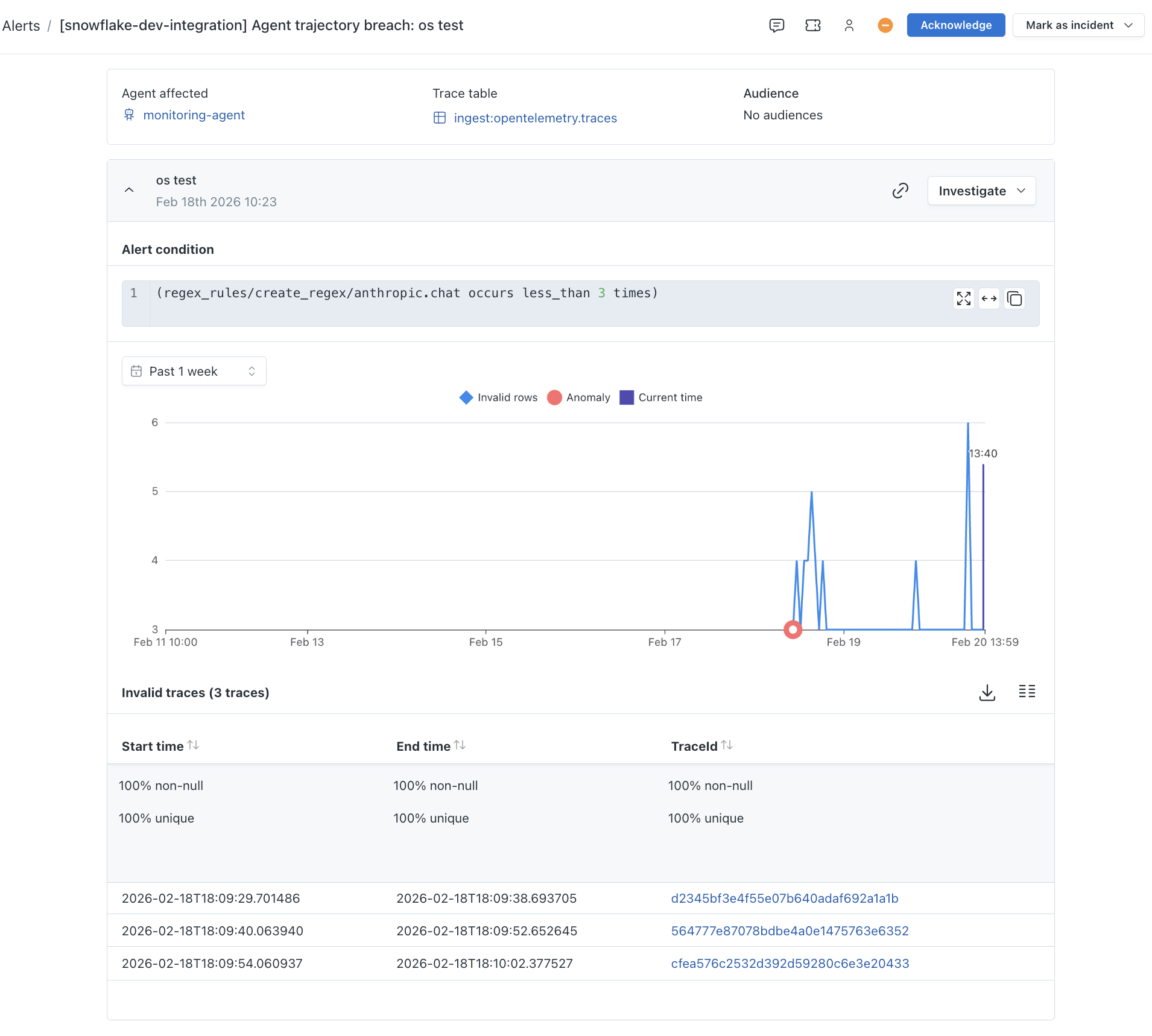Screen dimensions: 1152x1036
Task: Open the monitoring-agent link
Action: click(194, 115)
